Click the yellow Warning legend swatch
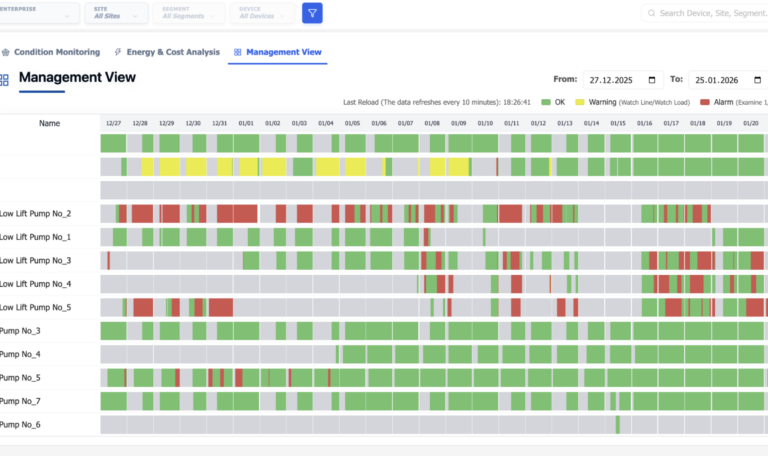 pyautogui.click(x=580, y=102)
